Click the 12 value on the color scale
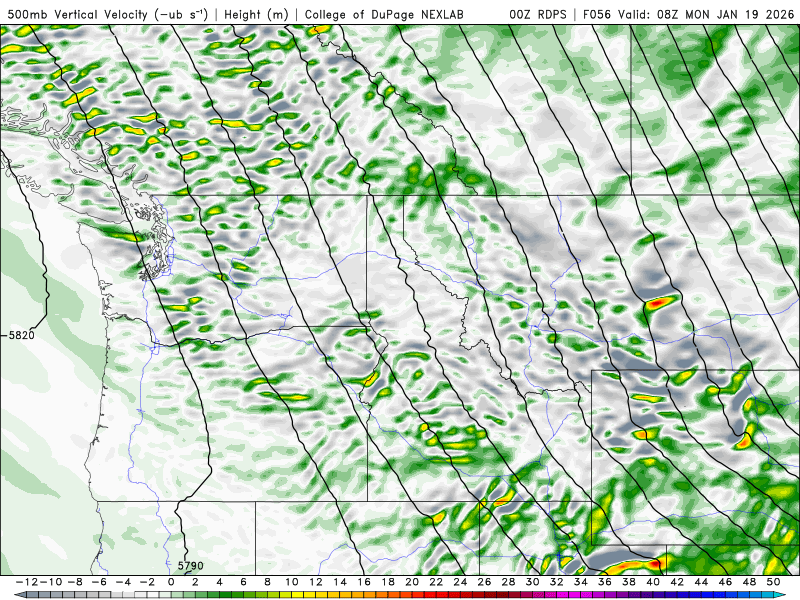Screen dimensions: 800x600 point(316,582)
